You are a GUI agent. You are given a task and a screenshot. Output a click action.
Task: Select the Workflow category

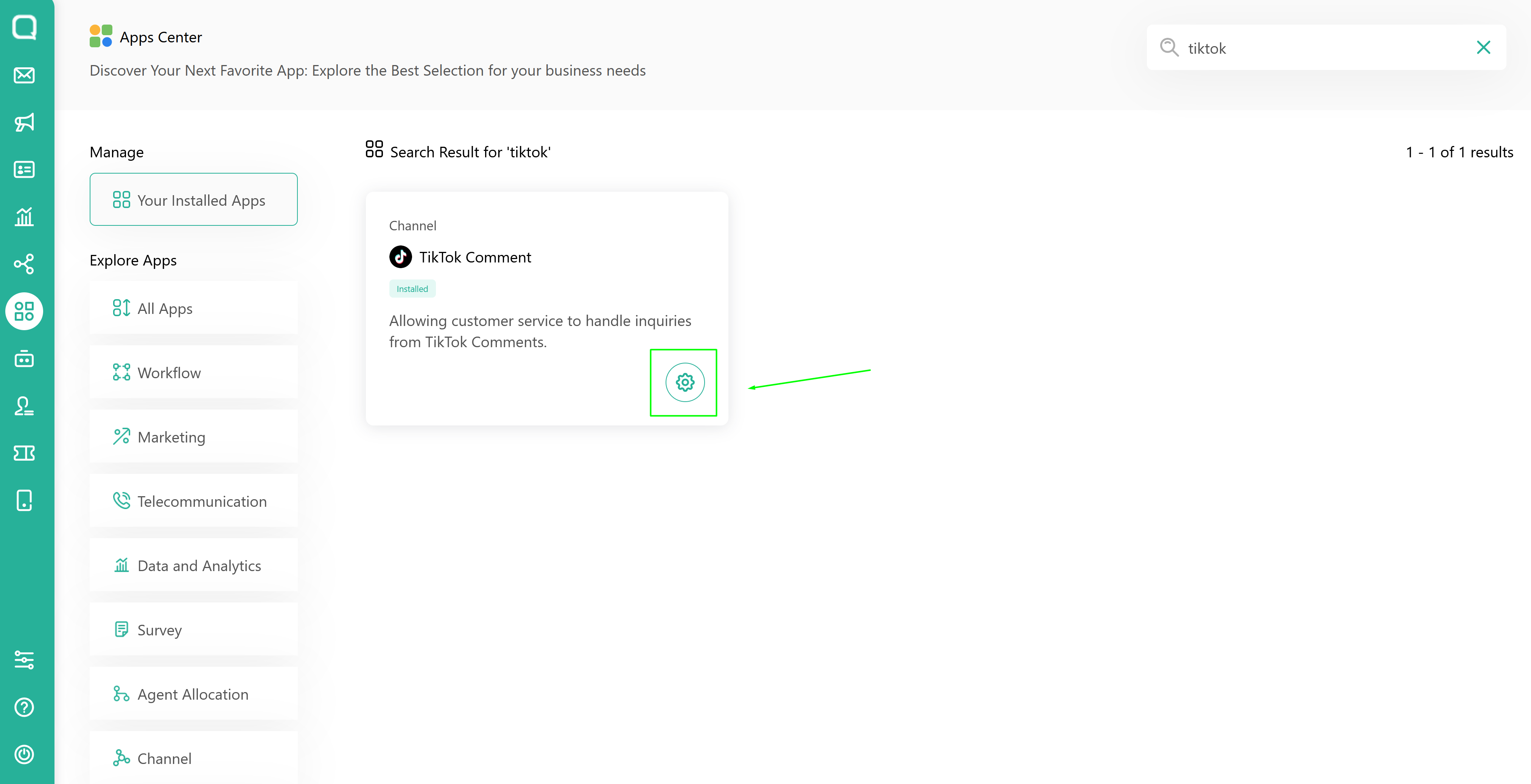point(194,373)
